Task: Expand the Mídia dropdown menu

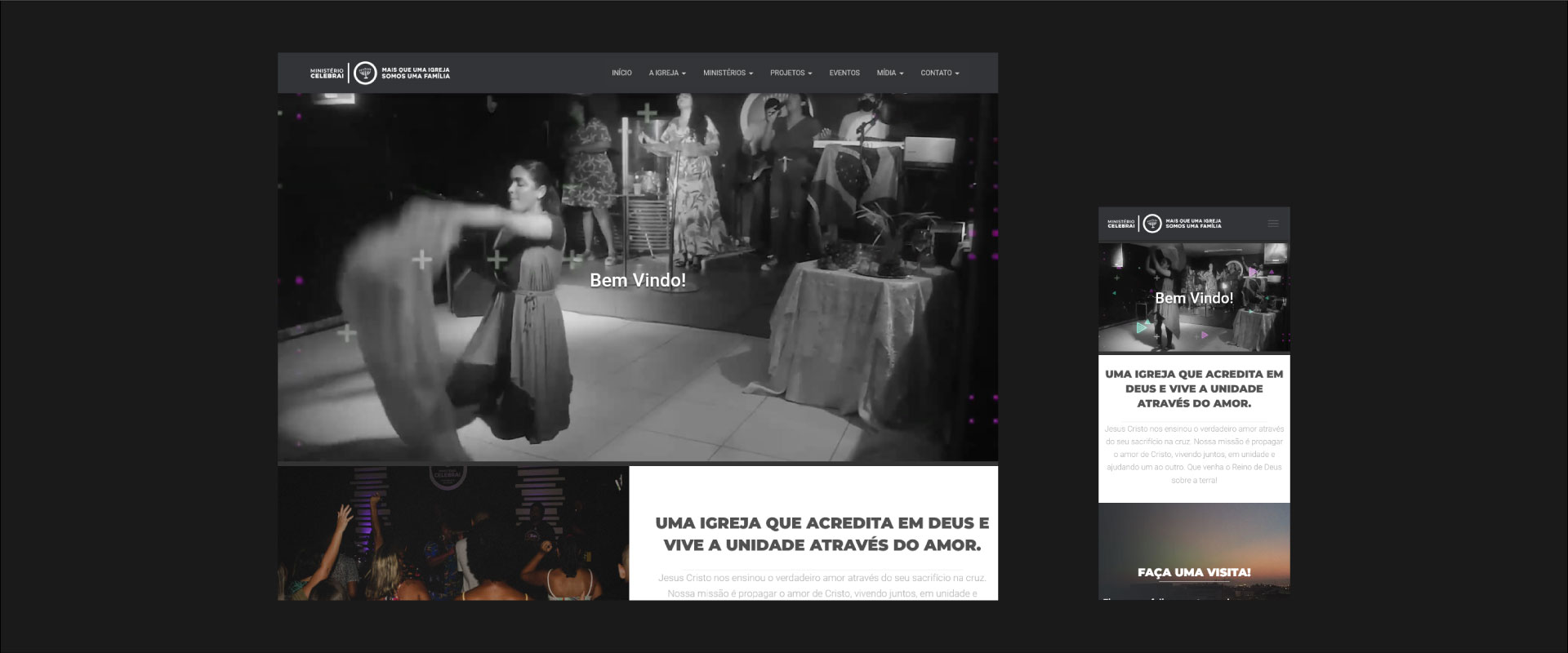Action: 890,73
